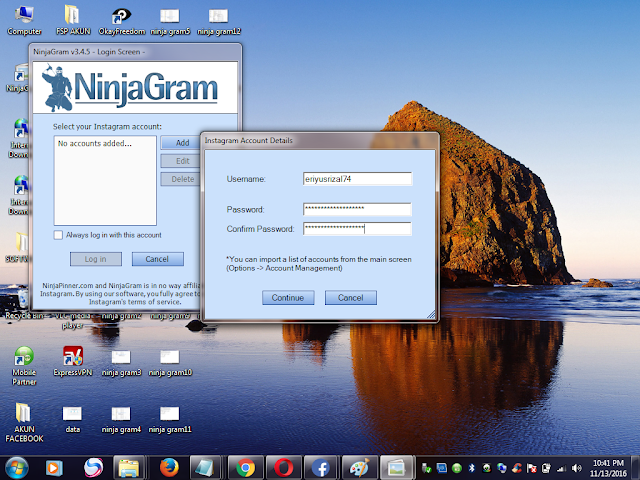Open AKUN FACEBOOK folder
The height and width of the screenshot is (480, 640).
point(24,422)
